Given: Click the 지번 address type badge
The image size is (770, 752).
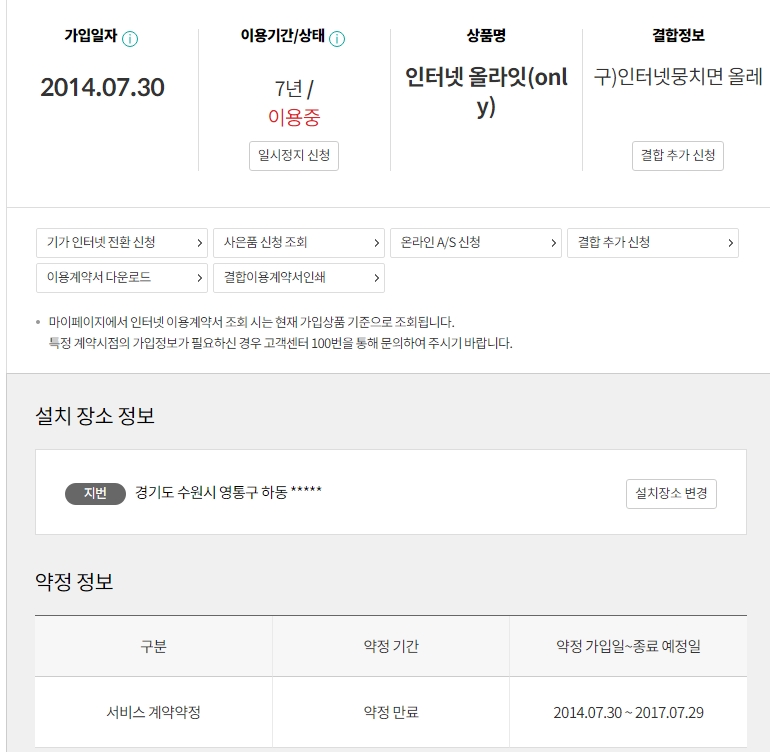Looking at the screenshot, I should pos(95,493).
